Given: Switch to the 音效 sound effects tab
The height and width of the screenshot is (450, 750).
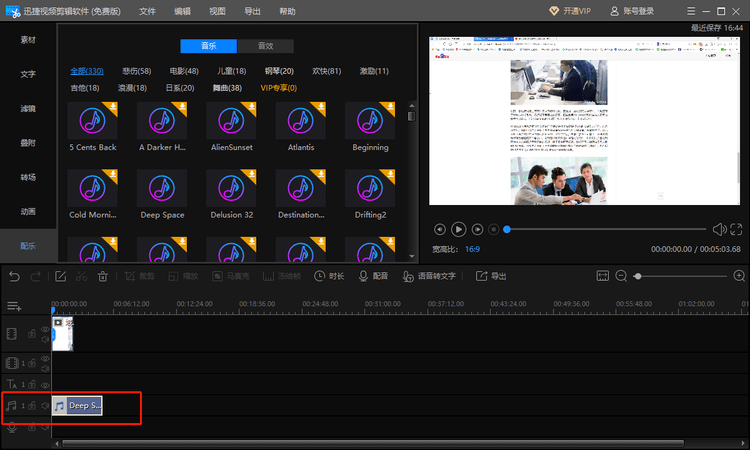Looking at the screenshot, I should pos(265,46).
